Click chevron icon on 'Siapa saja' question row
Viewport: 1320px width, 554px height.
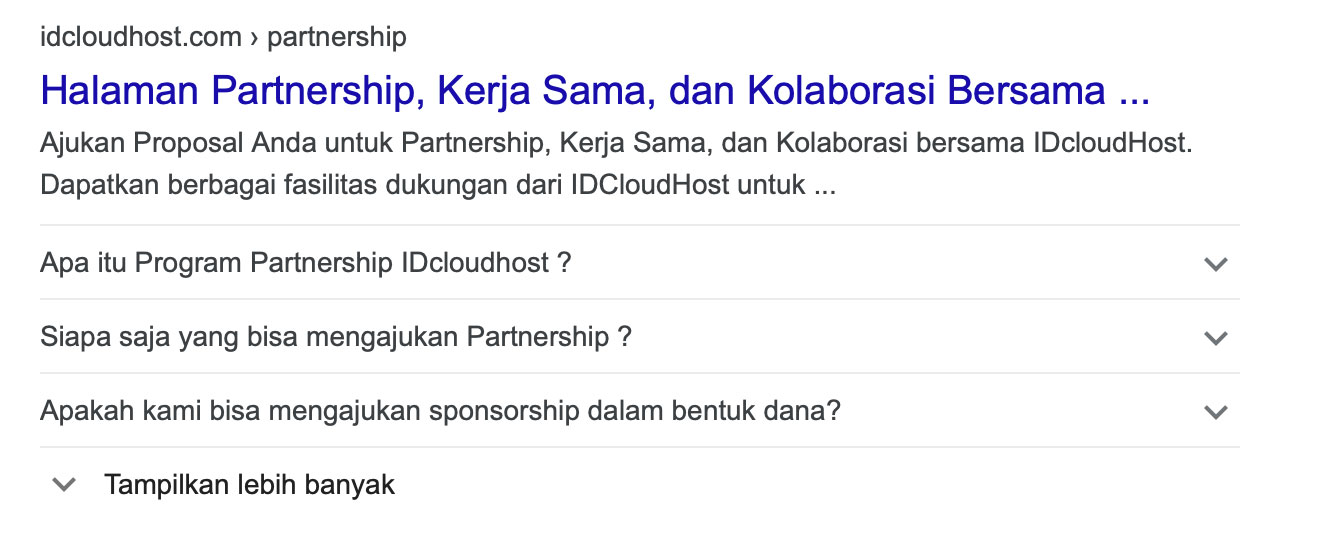click(x=1215, y=338)
